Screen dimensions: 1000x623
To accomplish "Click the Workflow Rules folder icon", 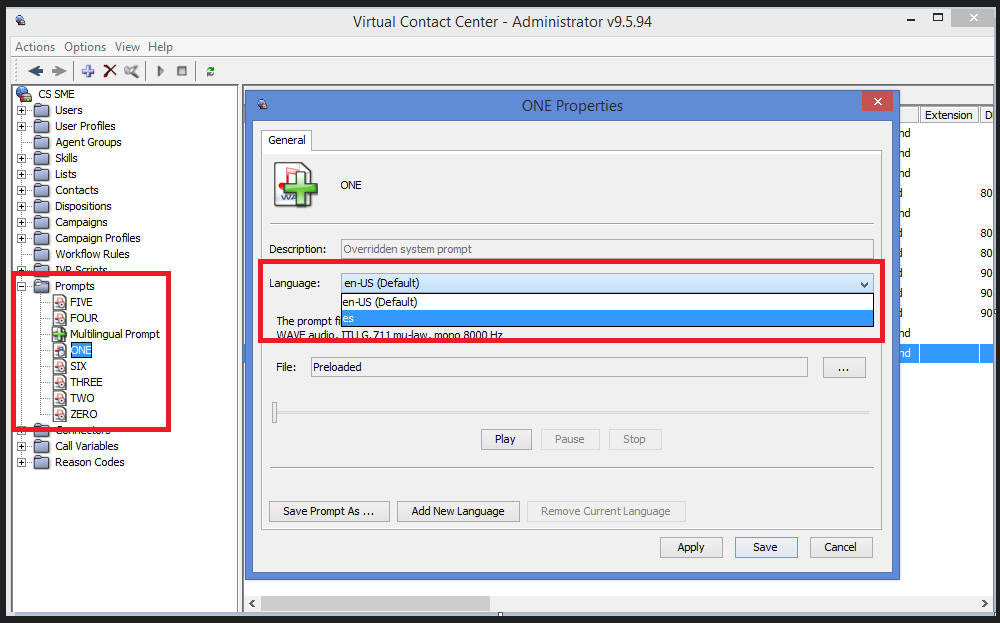I will 41,254.
